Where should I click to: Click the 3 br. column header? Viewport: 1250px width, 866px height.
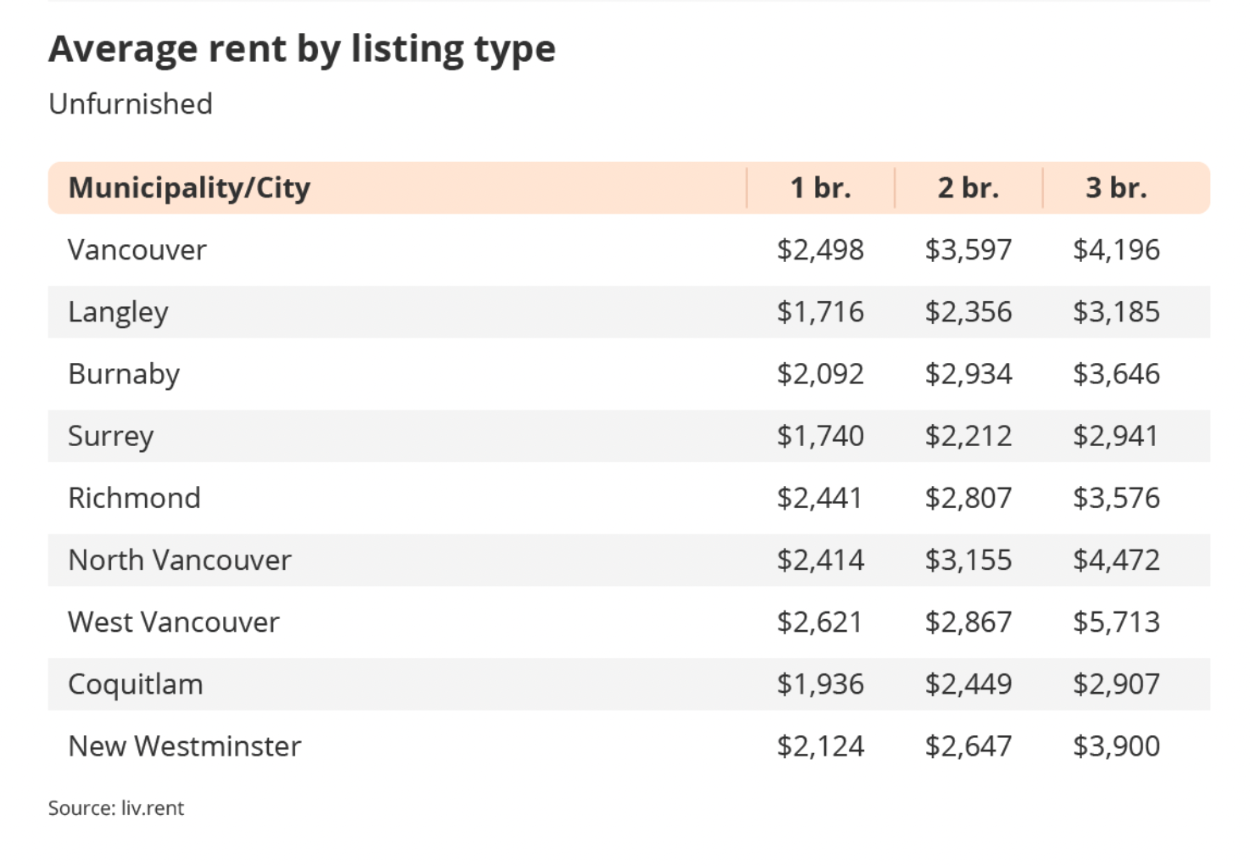click(x=1116, y=187)
